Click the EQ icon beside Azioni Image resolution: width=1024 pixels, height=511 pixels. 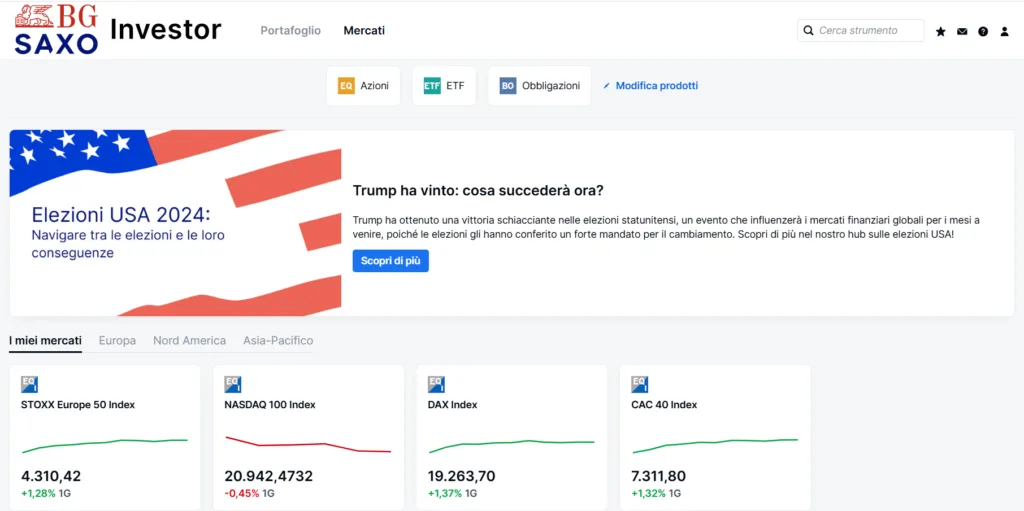click(x=346, y=86)
